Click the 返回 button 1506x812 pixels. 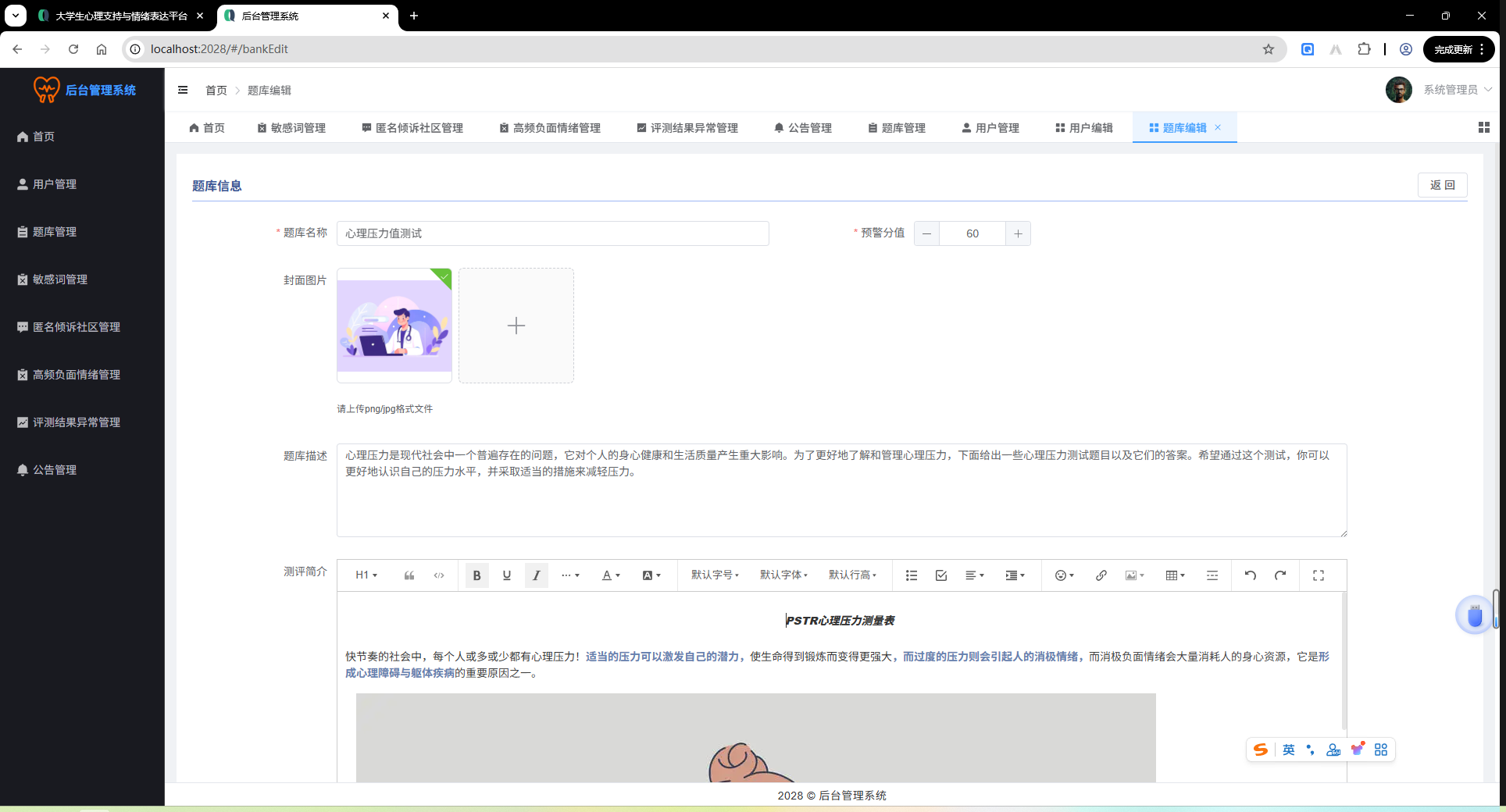point(1442,185)
